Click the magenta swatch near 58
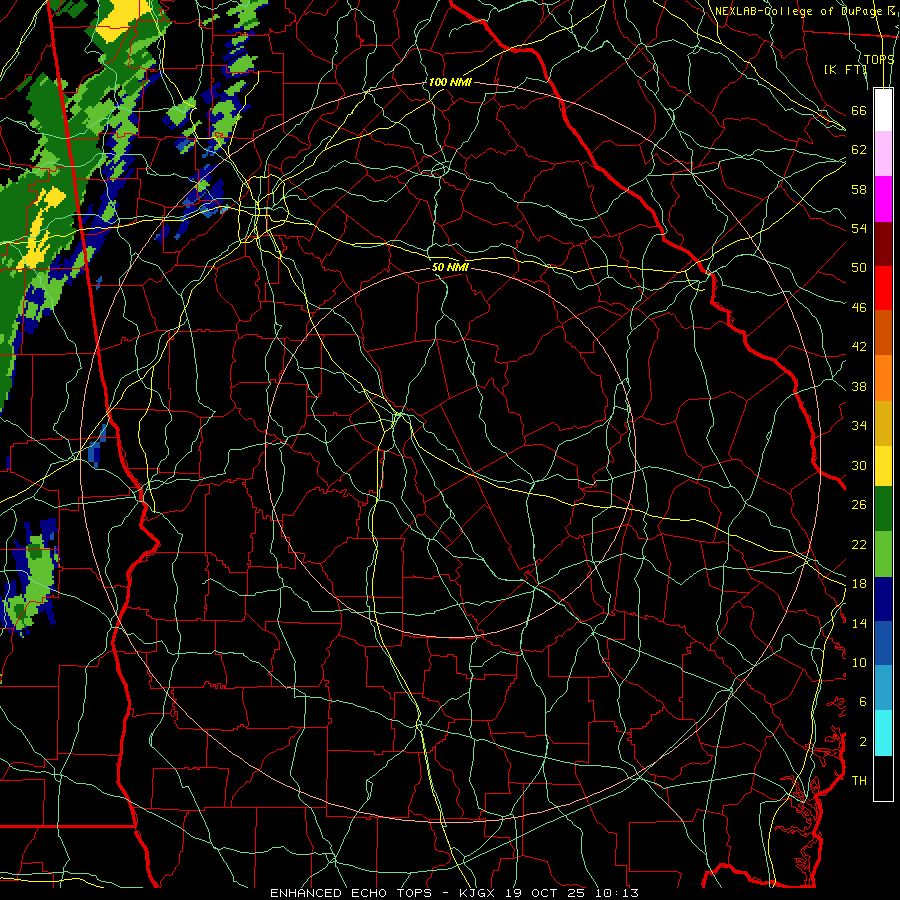Screen dimensions: 900x900 click(x=883, y=199)
